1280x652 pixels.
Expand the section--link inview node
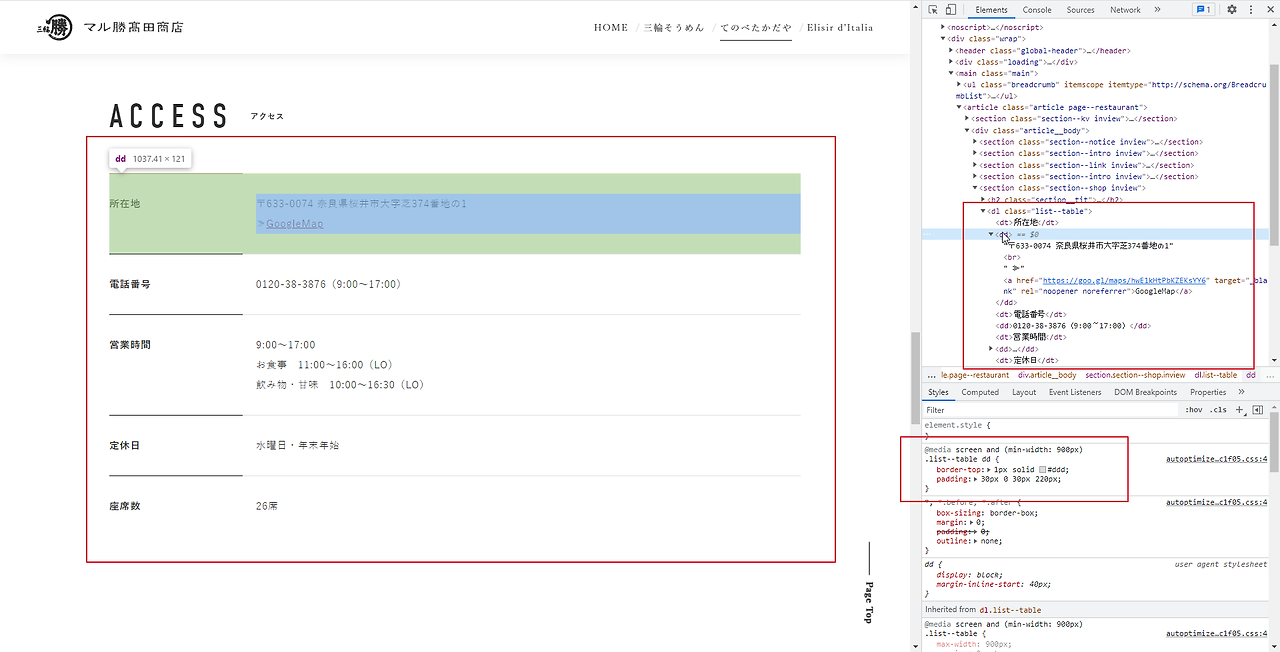click(976, 165)
